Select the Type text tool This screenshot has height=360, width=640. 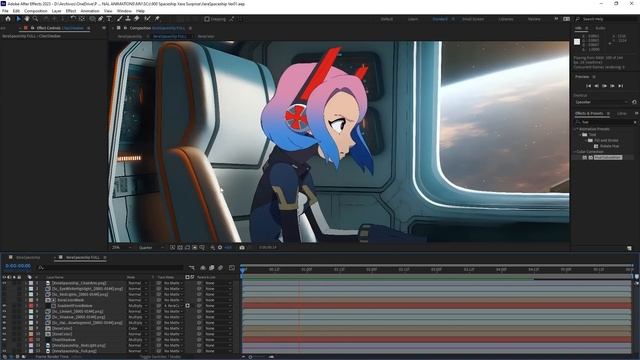(x=109, y=19)
